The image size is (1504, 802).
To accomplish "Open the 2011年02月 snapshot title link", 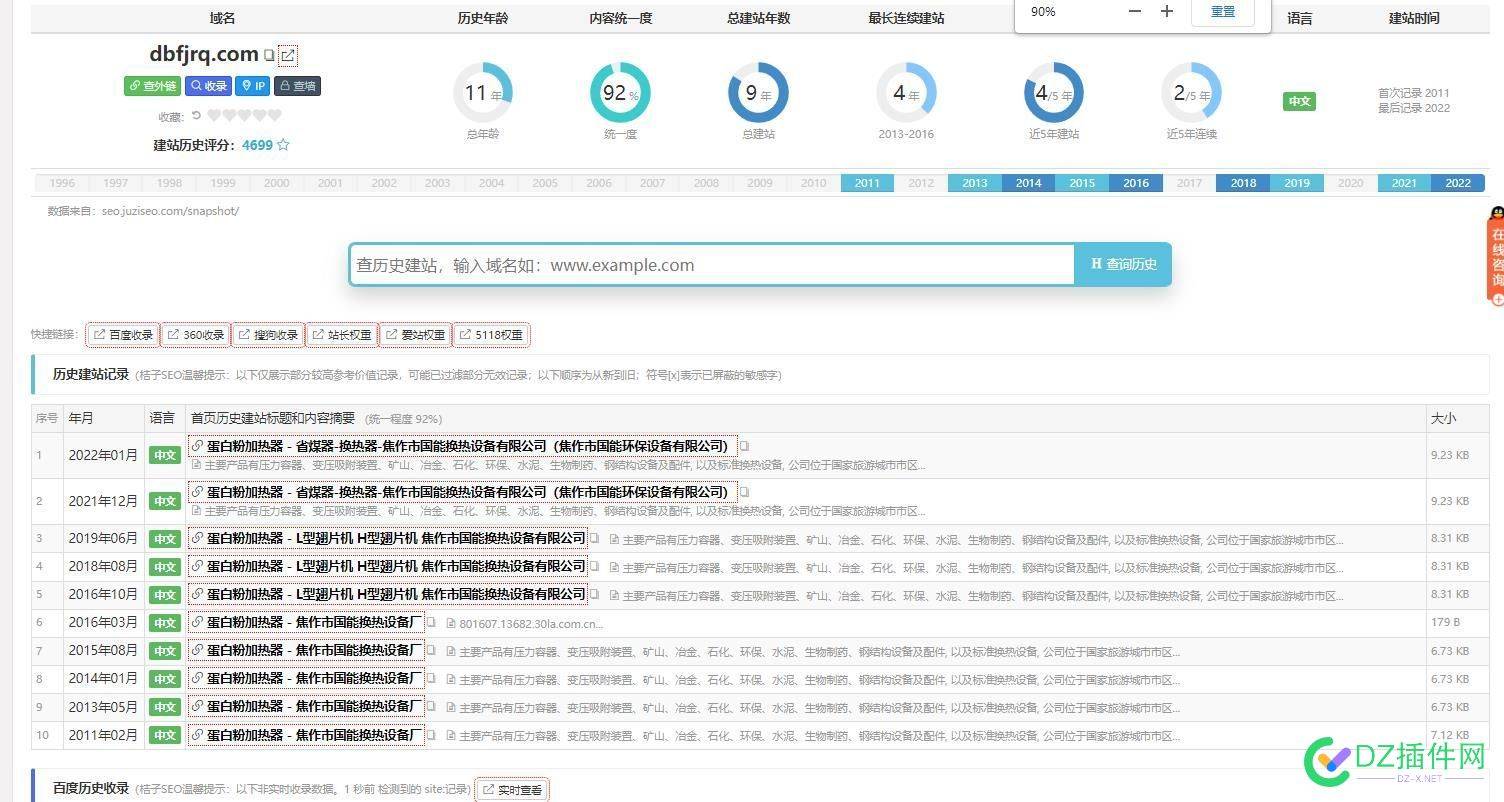I will (x=306, y=735).
